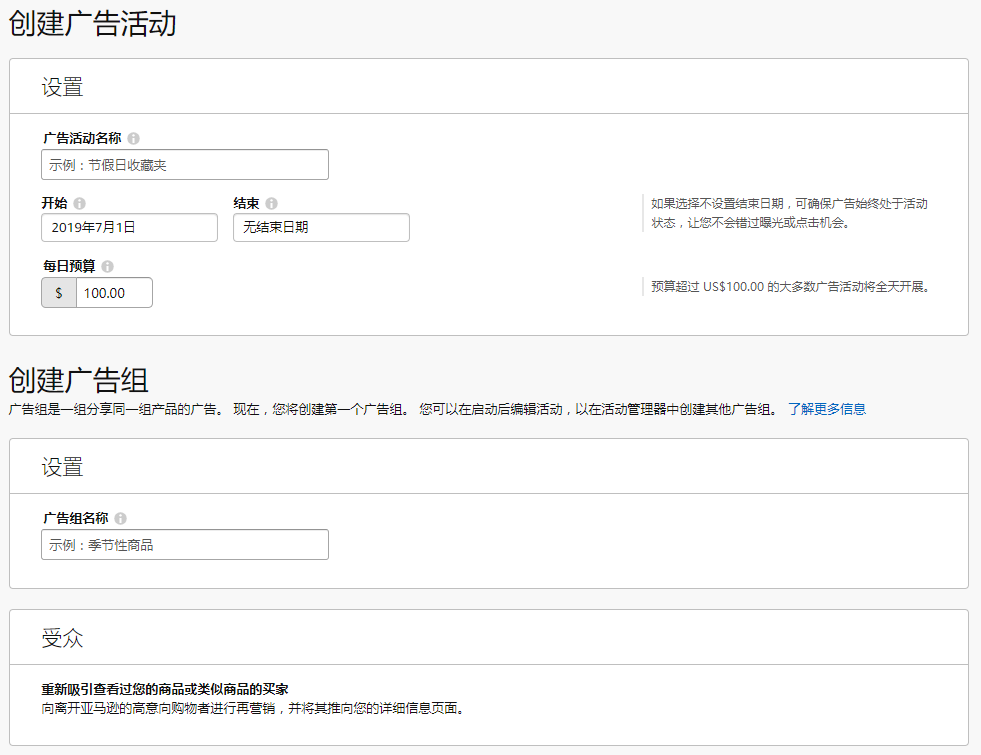
Task: Click the end-date hint text about 无结束日期
Action: [x=788, y=213]
